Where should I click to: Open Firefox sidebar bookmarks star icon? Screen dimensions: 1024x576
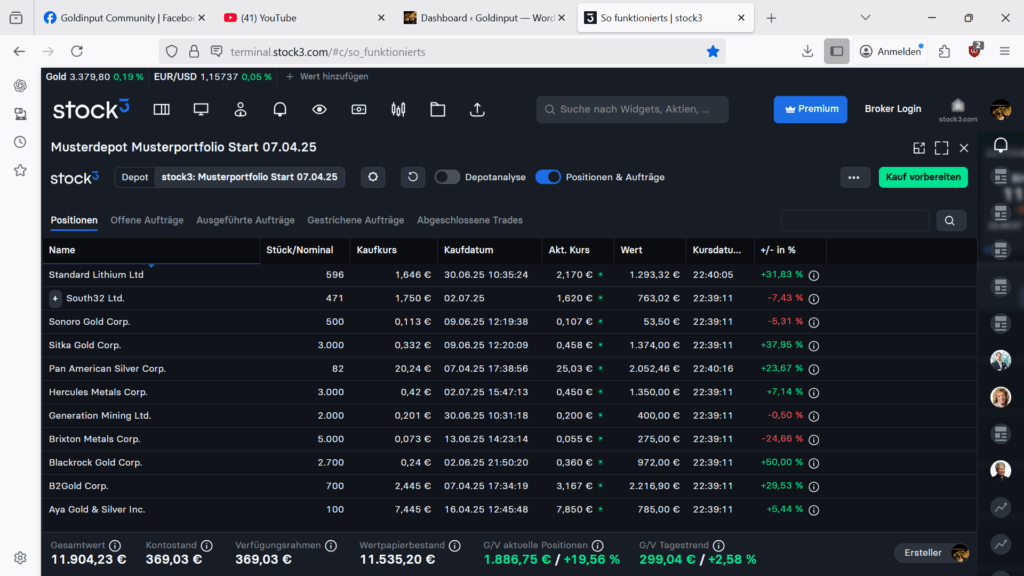[x=20, y=170]
